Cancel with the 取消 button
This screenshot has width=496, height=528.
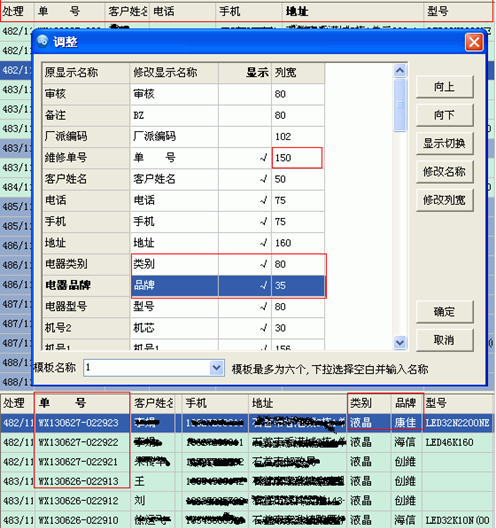click(444, 340)
